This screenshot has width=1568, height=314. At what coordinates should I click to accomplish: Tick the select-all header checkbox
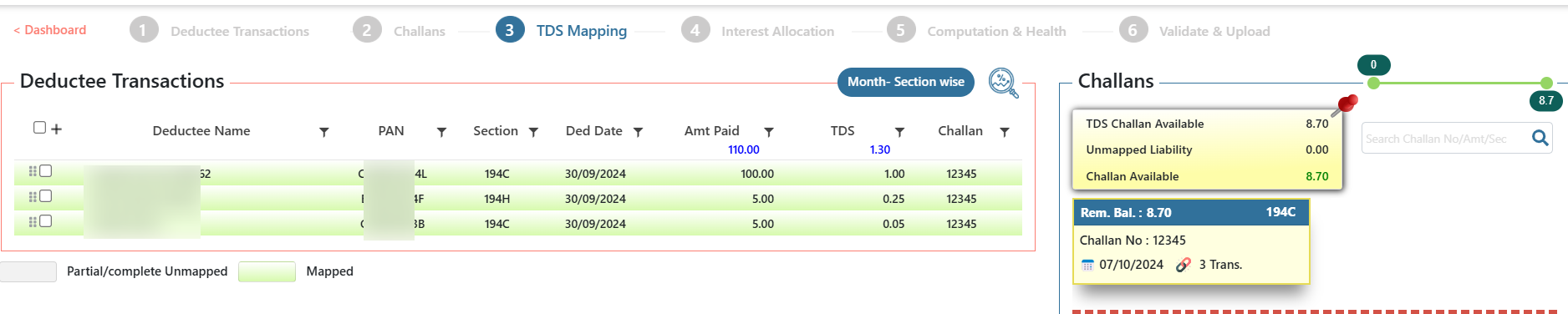point(39,128)
